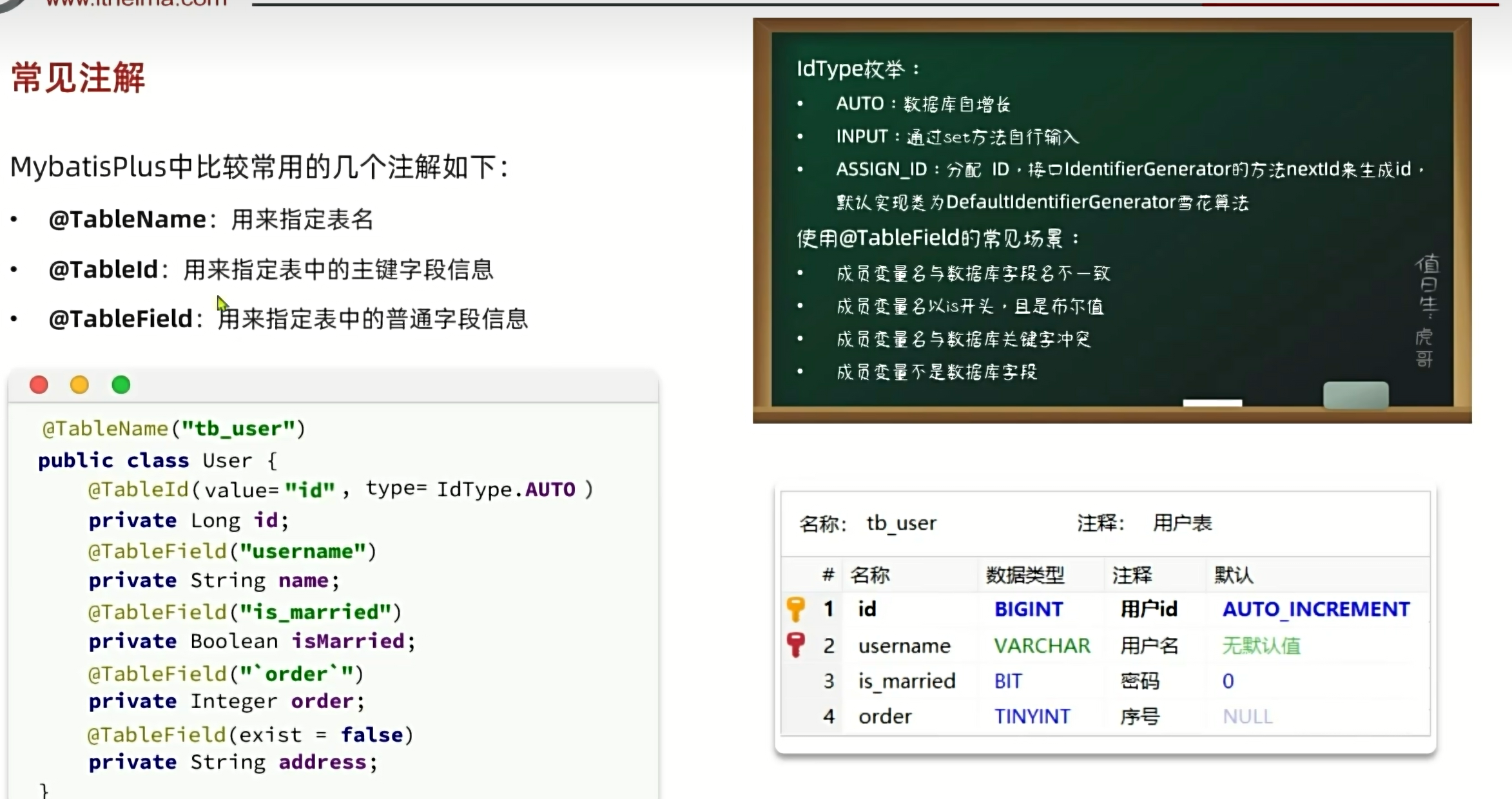Click BIGINT data type cell
Image resolution: width=1512 pixels, height=799 pixels.
[x=1028, y=609]
